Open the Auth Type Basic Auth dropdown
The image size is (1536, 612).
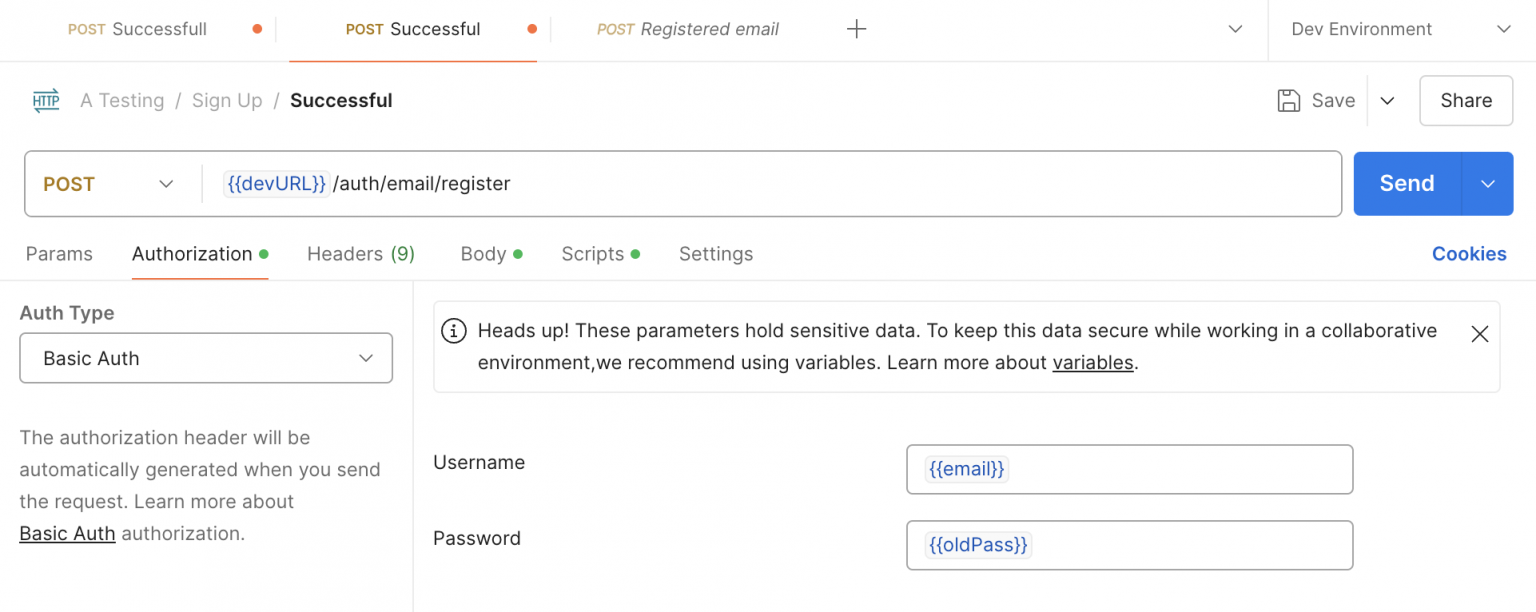point(206,358)
